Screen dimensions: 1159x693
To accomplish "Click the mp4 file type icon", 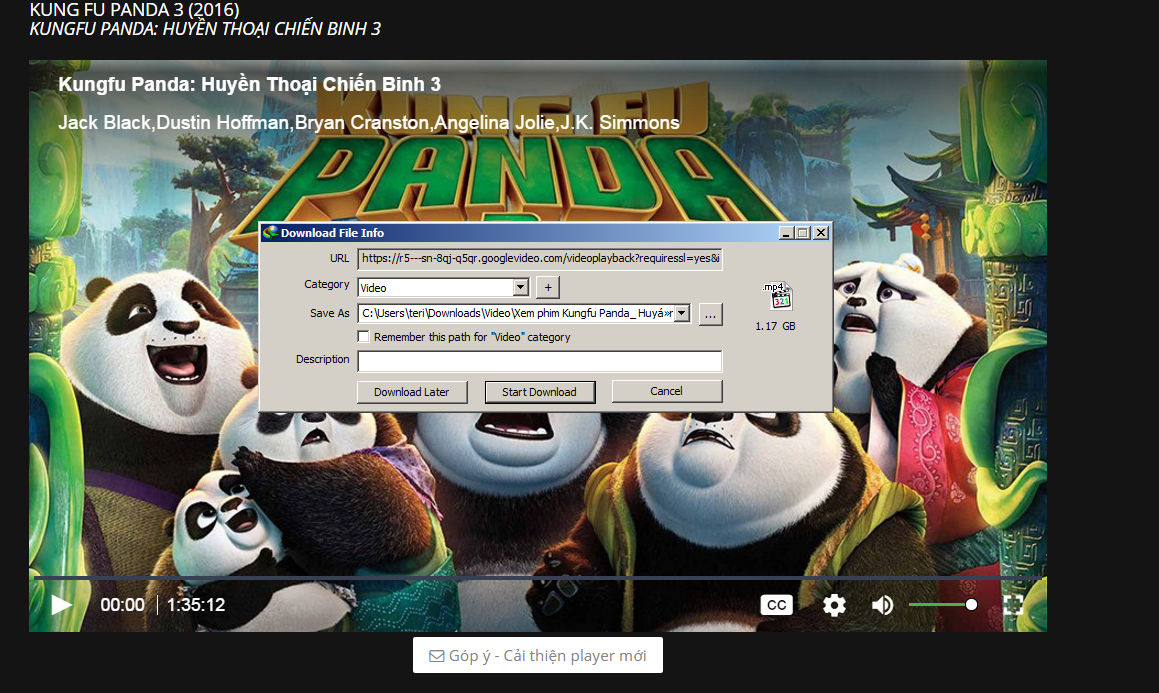I will (776, 296).
